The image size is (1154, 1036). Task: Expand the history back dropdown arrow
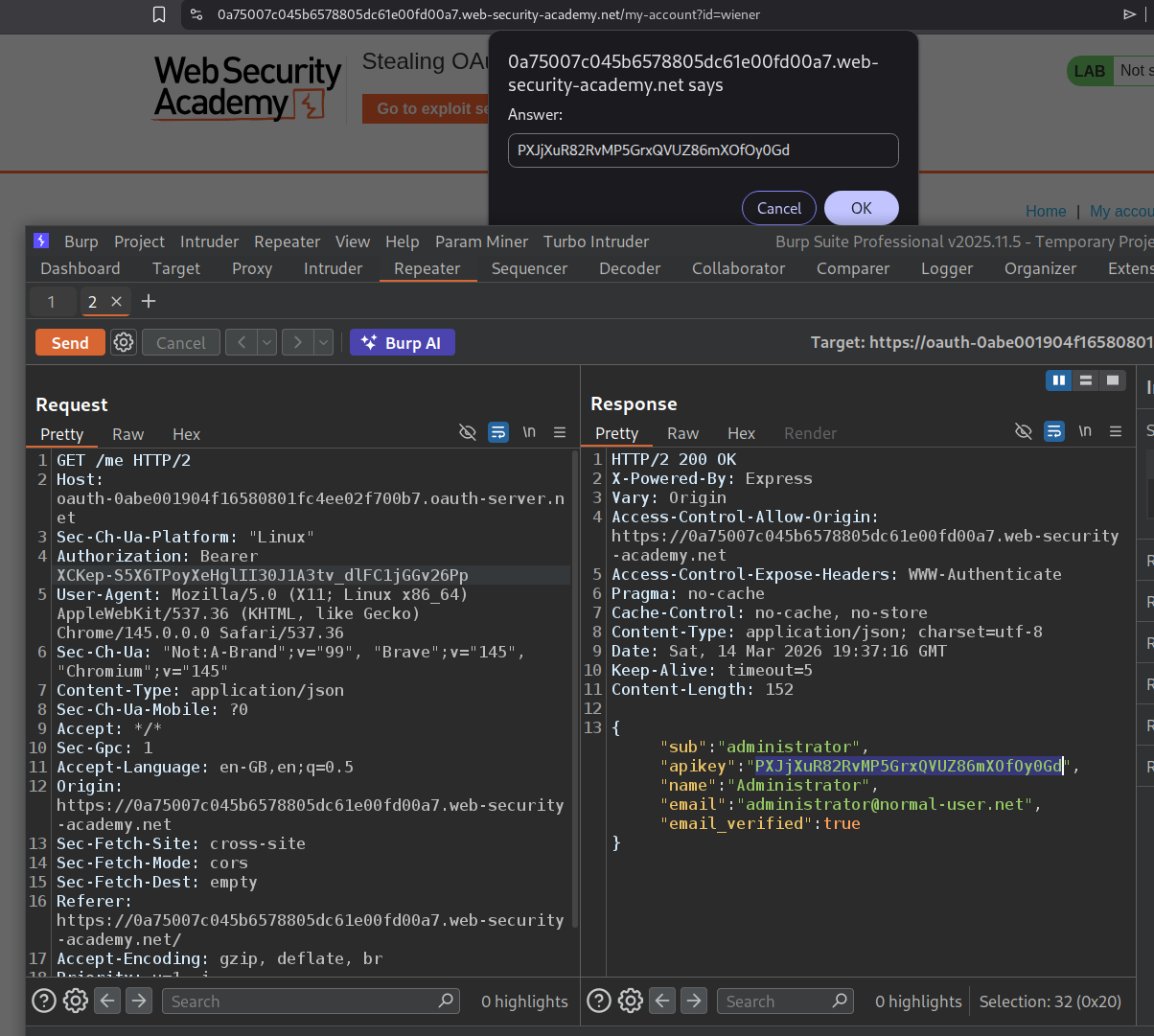(266, 342)
